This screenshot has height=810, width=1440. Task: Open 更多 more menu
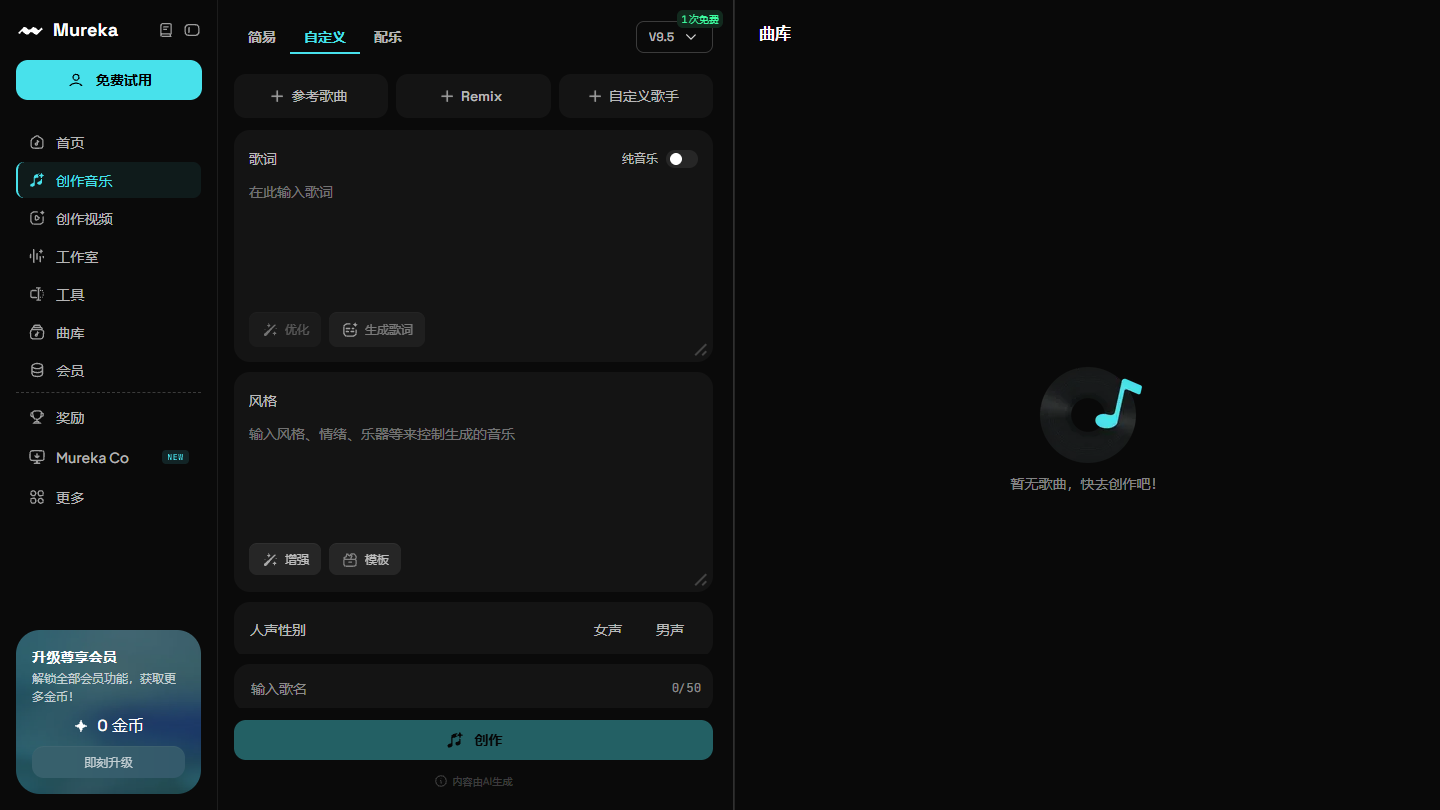pyautogui.click(x=108, y=498)
